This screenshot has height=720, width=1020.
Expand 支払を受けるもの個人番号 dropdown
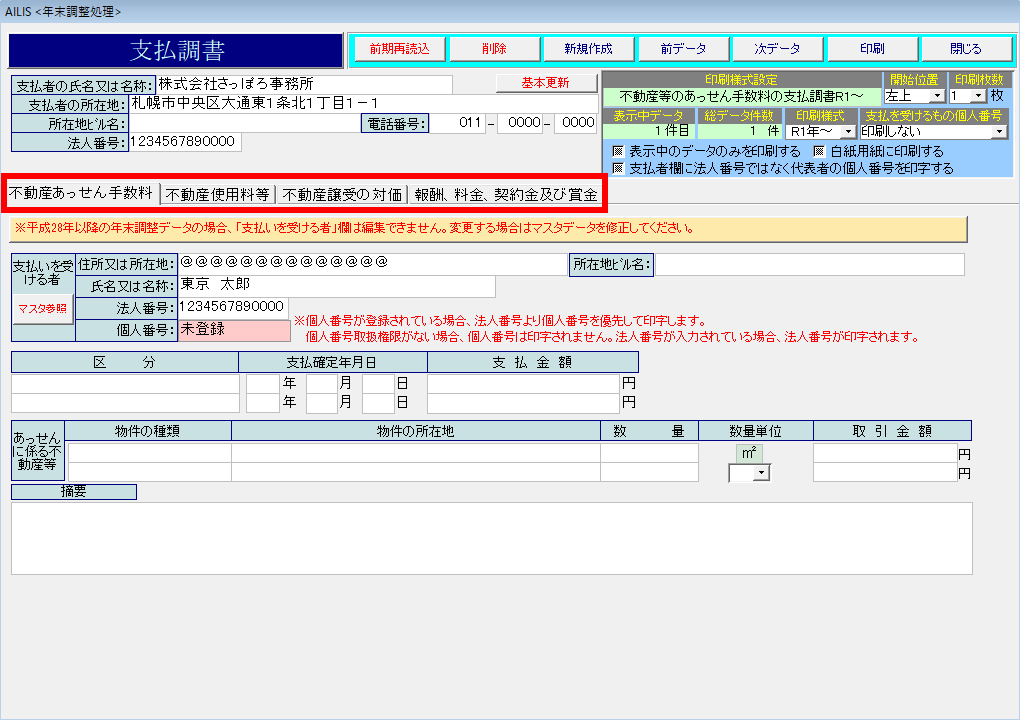(998, 131)
